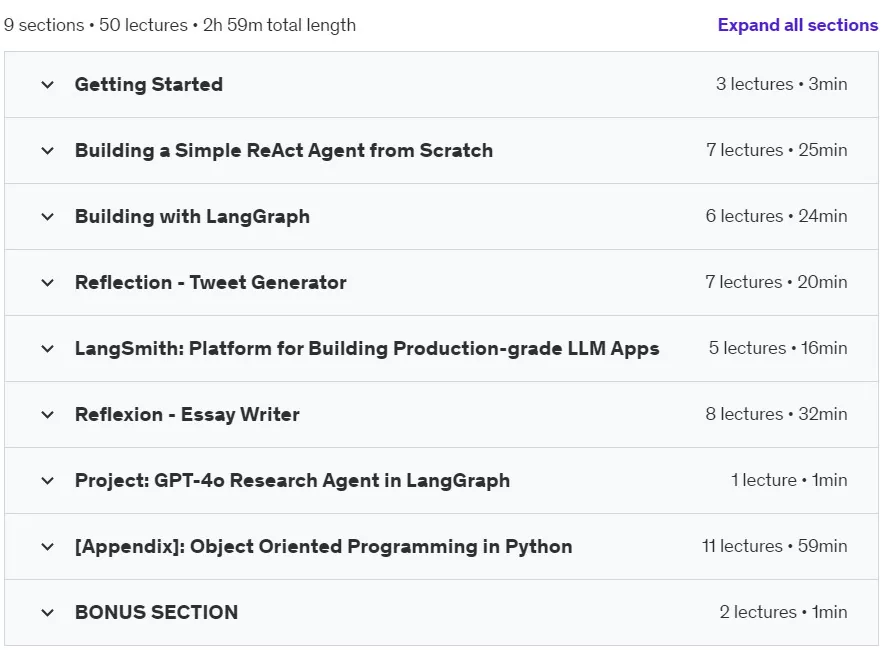Open Reflexion - Essay Writer section title
Image resolution: width=882 pixels, height=650 pixels.
pyautogui.click(x=187, y=414)
